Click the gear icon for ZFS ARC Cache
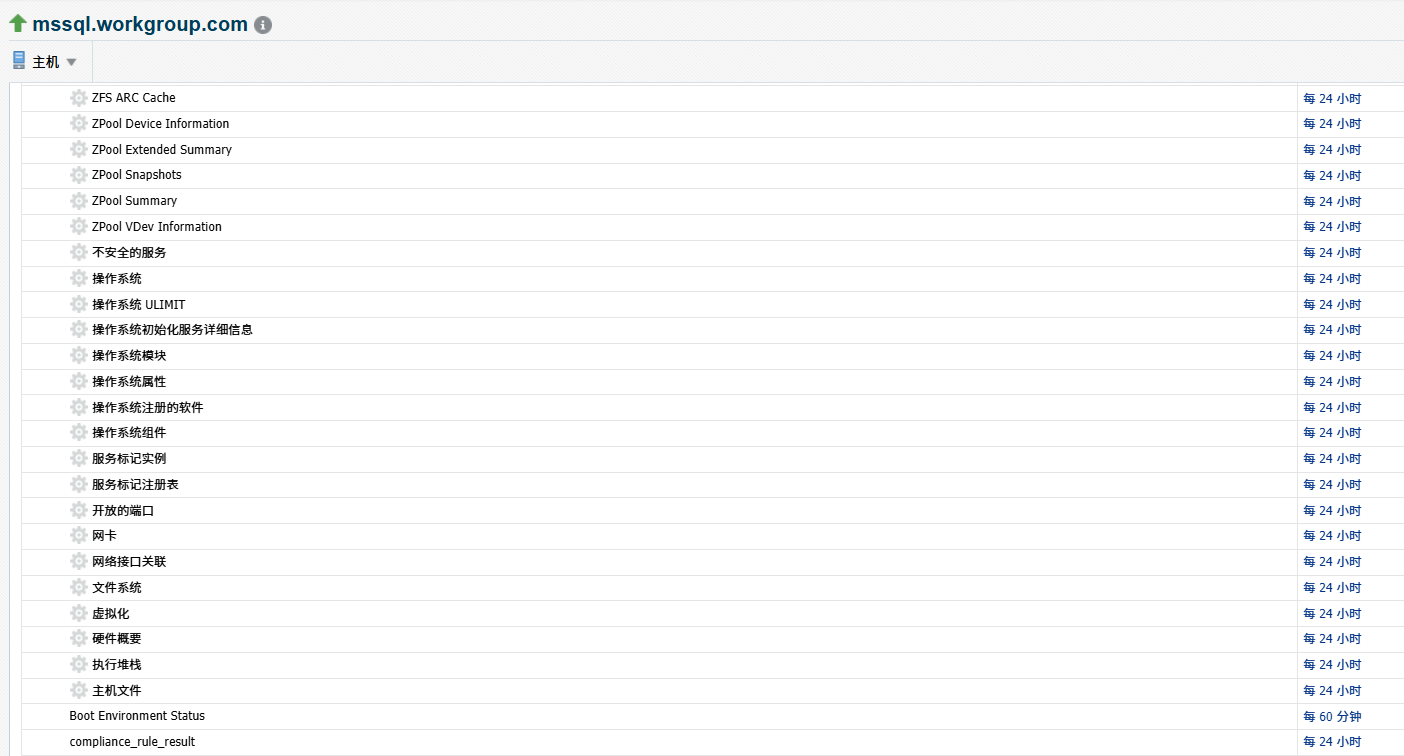Viewport: 1404px width, 756px height. pyautogui.click(x=79, y=98)
